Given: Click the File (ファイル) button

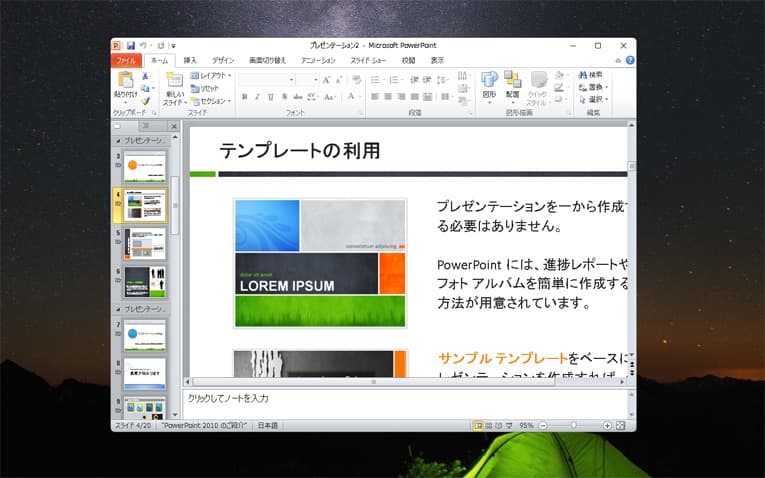Looking at the screenshot, I should click(x=127, y=60).
